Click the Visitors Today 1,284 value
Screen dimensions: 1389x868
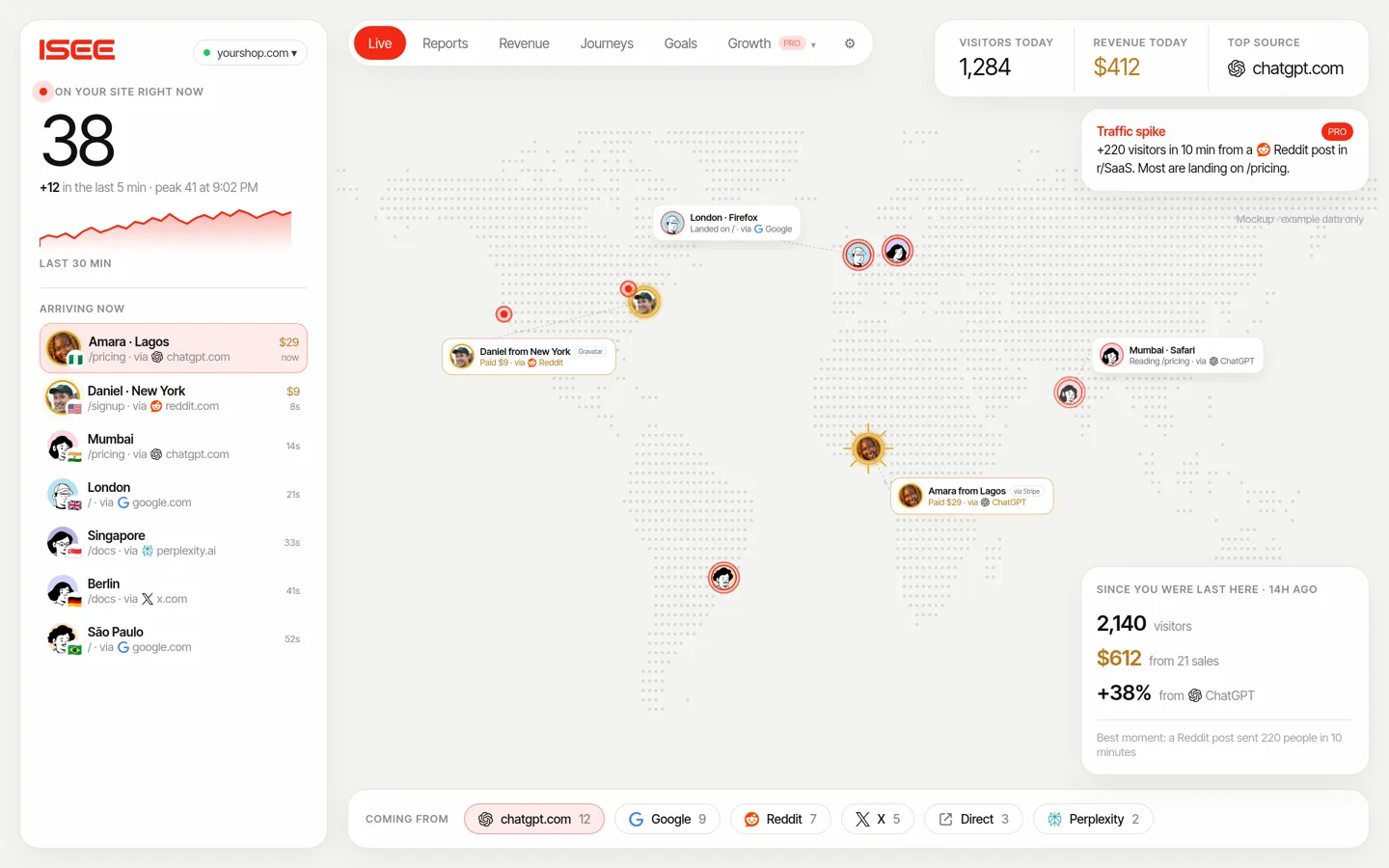pos(985,68)
